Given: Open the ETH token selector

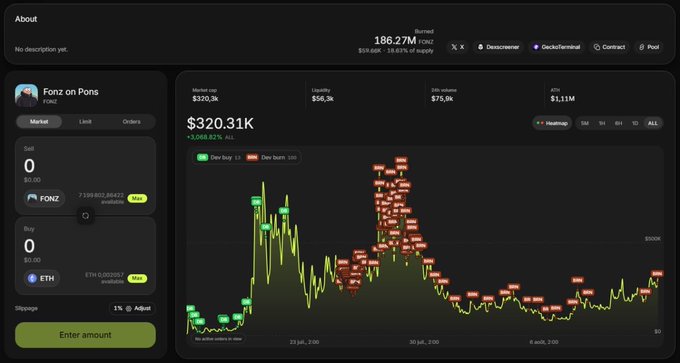Looking at the screenshot, I should [x=42, y=278].
